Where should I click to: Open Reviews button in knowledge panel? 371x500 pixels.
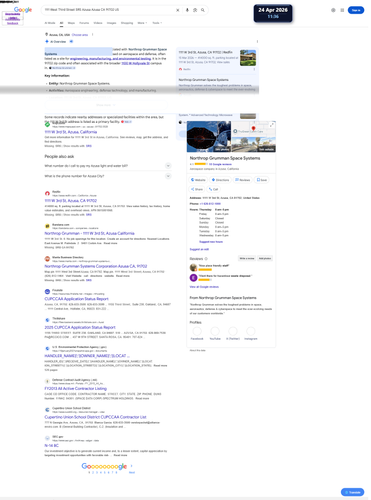(244, 181)
